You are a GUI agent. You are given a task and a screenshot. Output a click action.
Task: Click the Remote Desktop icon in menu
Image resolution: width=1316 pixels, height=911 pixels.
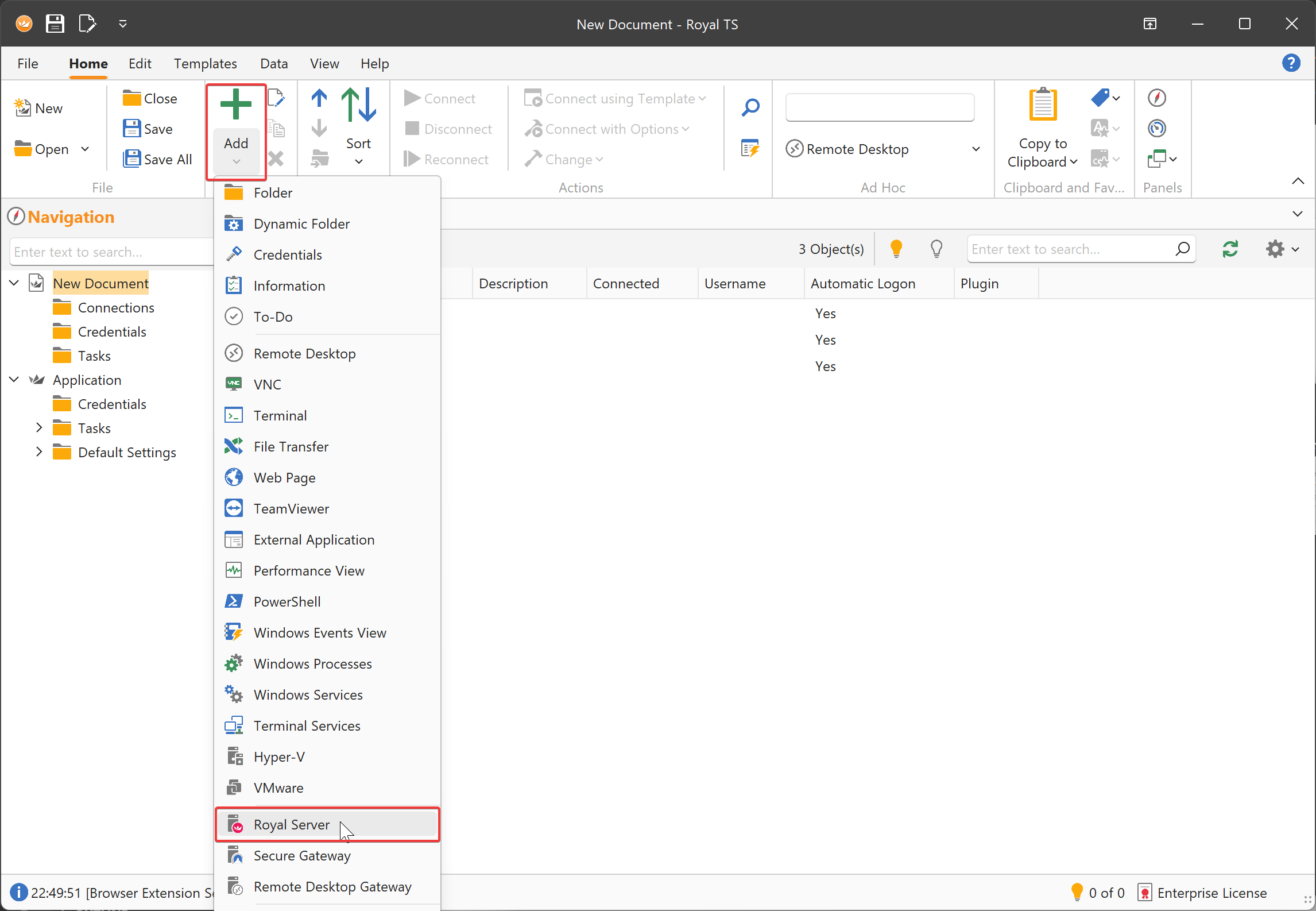click(234, 353)
